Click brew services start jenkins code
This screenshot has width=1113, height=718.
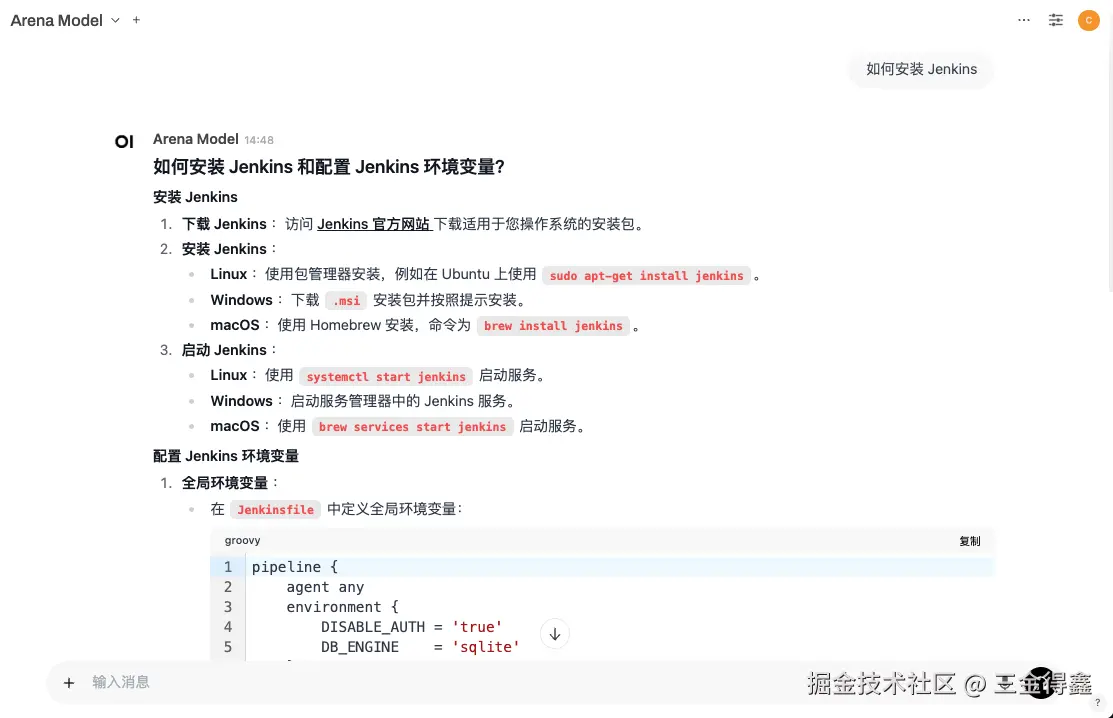tap(412, 426)
